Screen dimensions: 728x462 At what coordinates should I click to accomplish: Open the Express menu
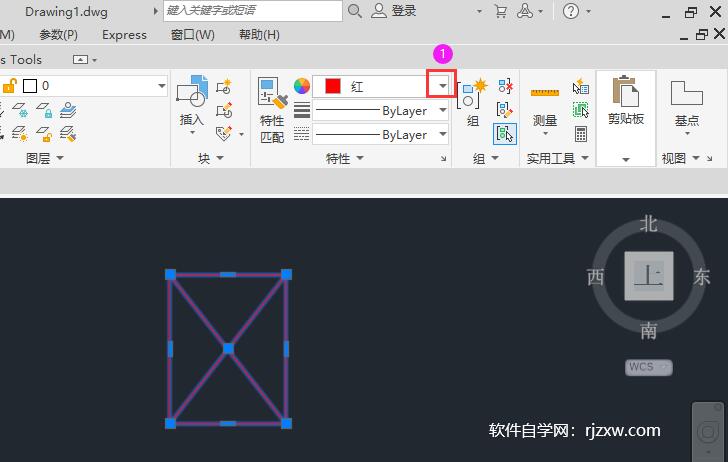tap(124, 35)
